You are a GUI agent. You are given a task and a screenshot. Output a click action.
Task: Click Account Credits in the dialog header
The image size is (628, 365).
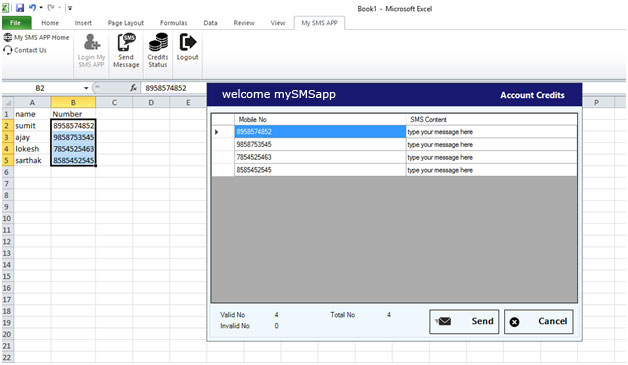pyautogui.click(x=532, y=95)
